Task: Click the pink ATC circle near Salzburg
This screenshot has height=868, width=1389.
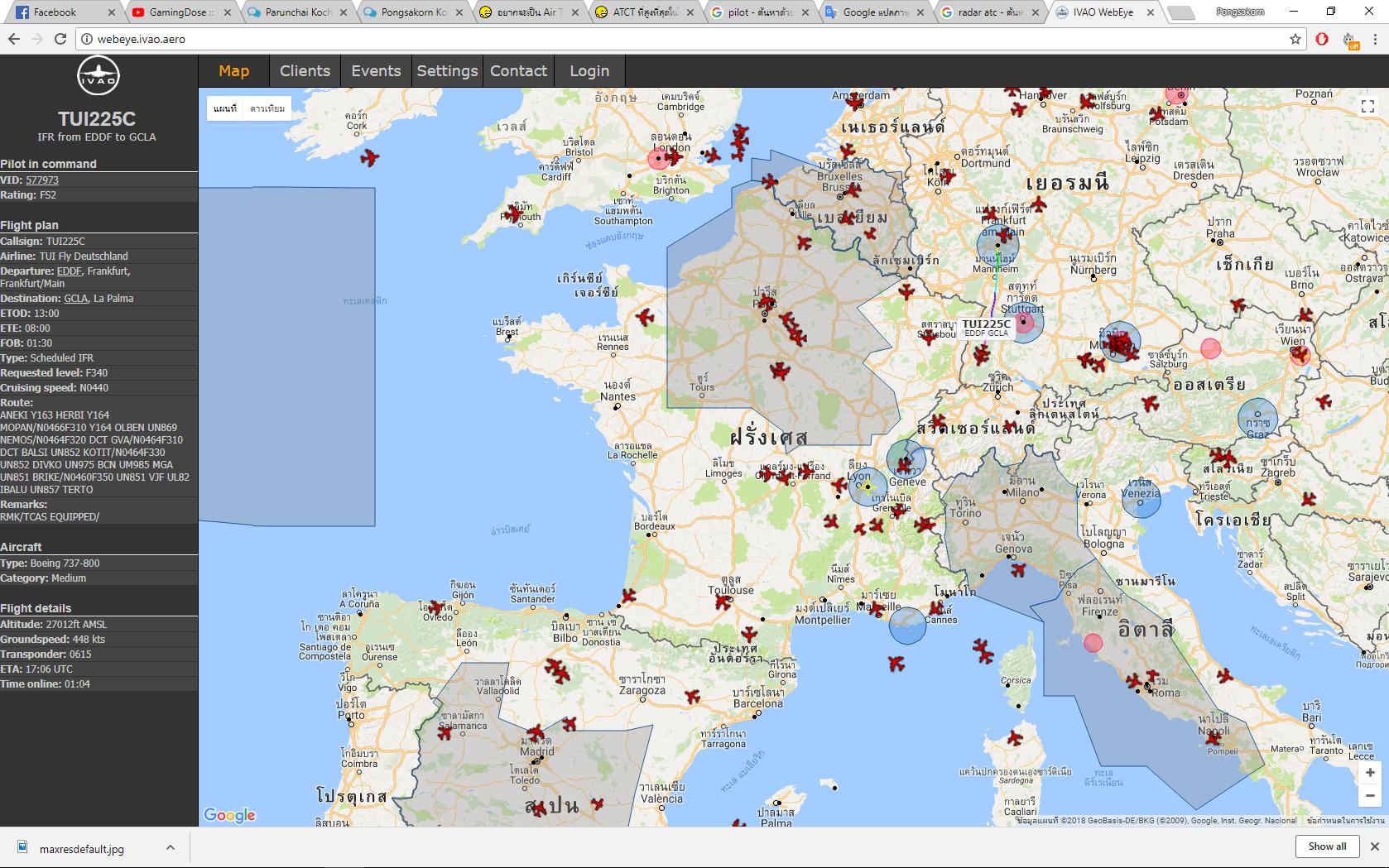Action: (x=1210, y=348)
